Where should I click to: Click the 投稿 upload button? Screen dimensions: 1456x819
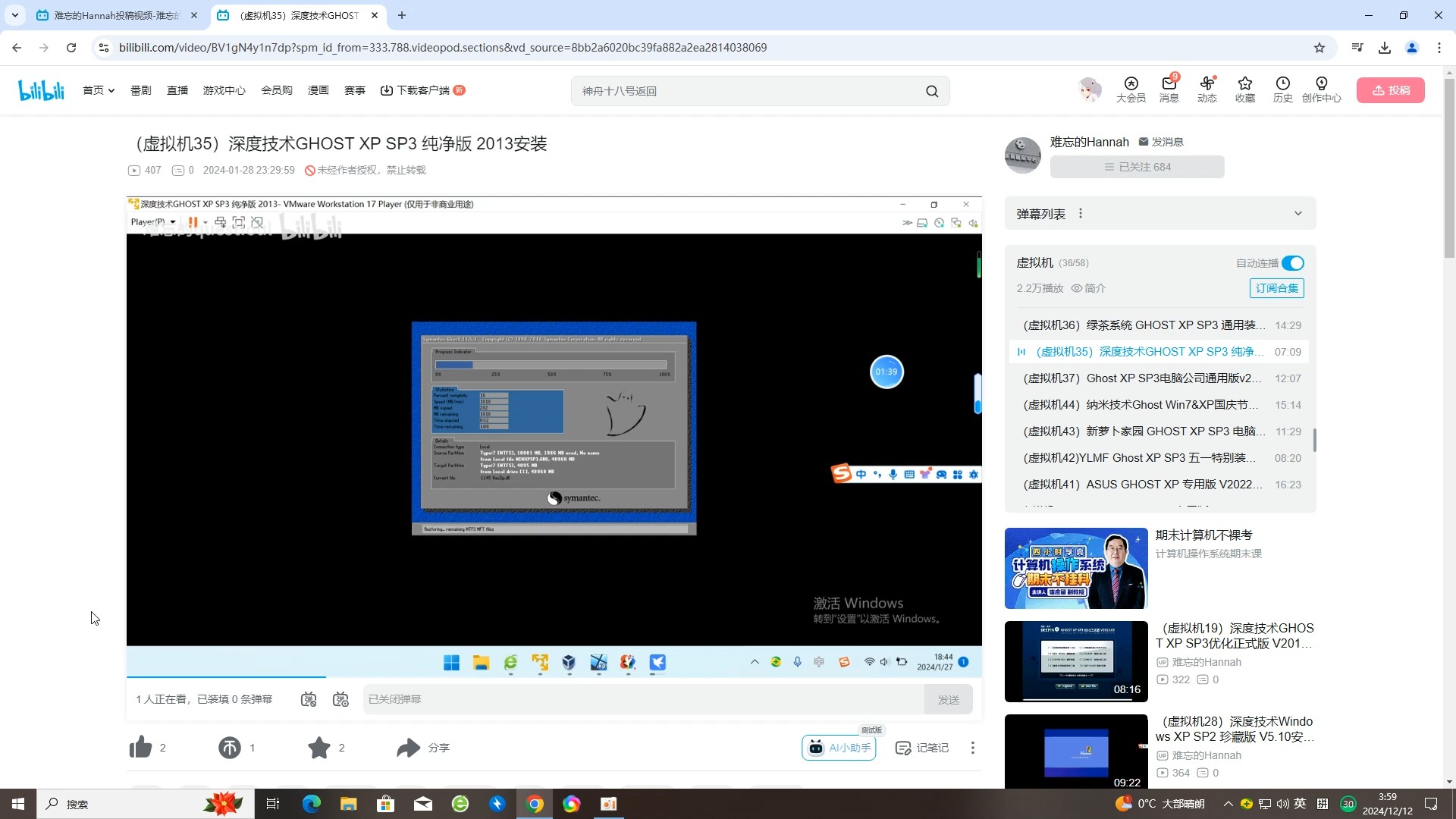1390,90
